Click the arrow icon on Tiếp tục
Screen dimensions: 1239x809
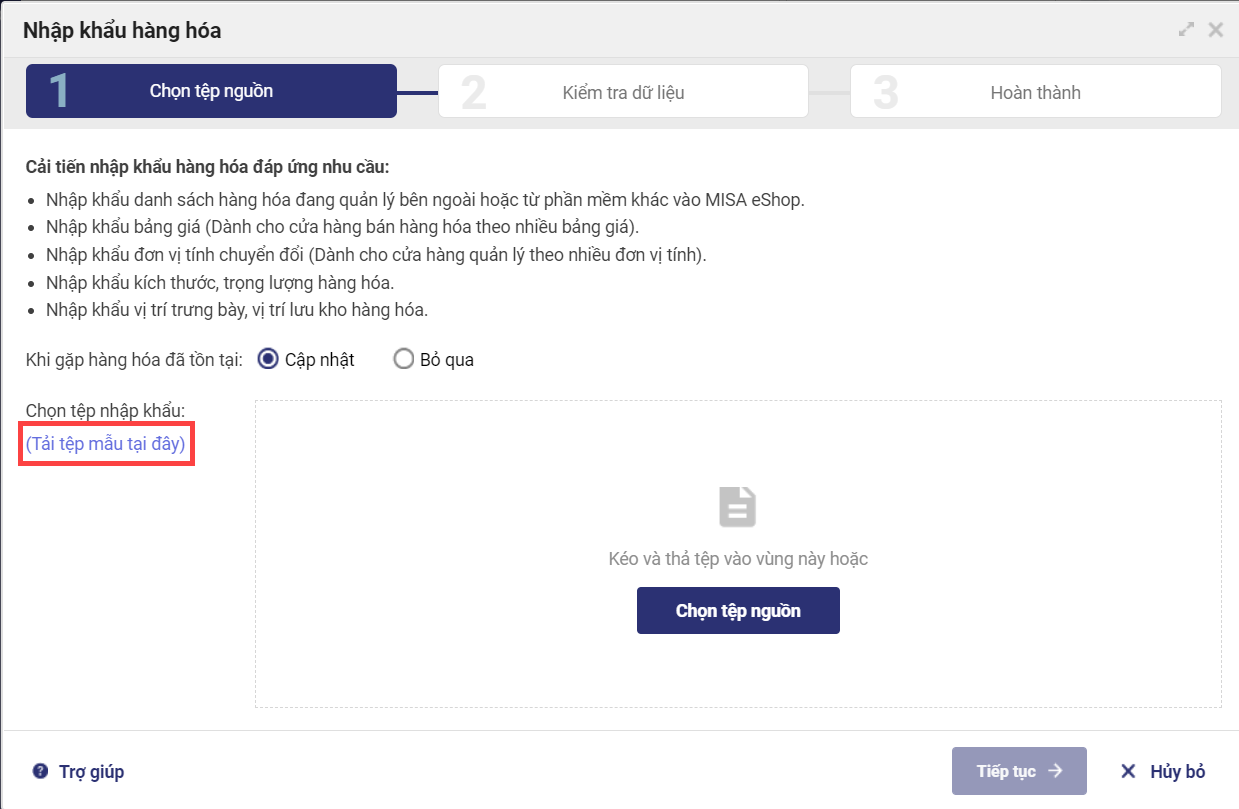(x=1055, y=771)
